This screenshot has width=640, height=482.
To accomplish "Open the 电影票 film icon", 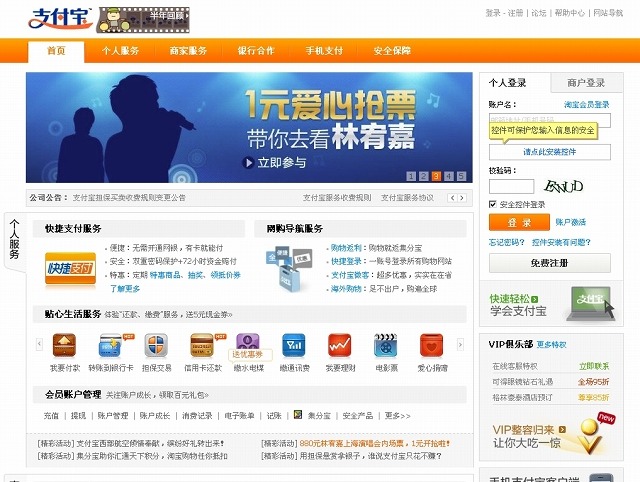I will pos(386,346).
